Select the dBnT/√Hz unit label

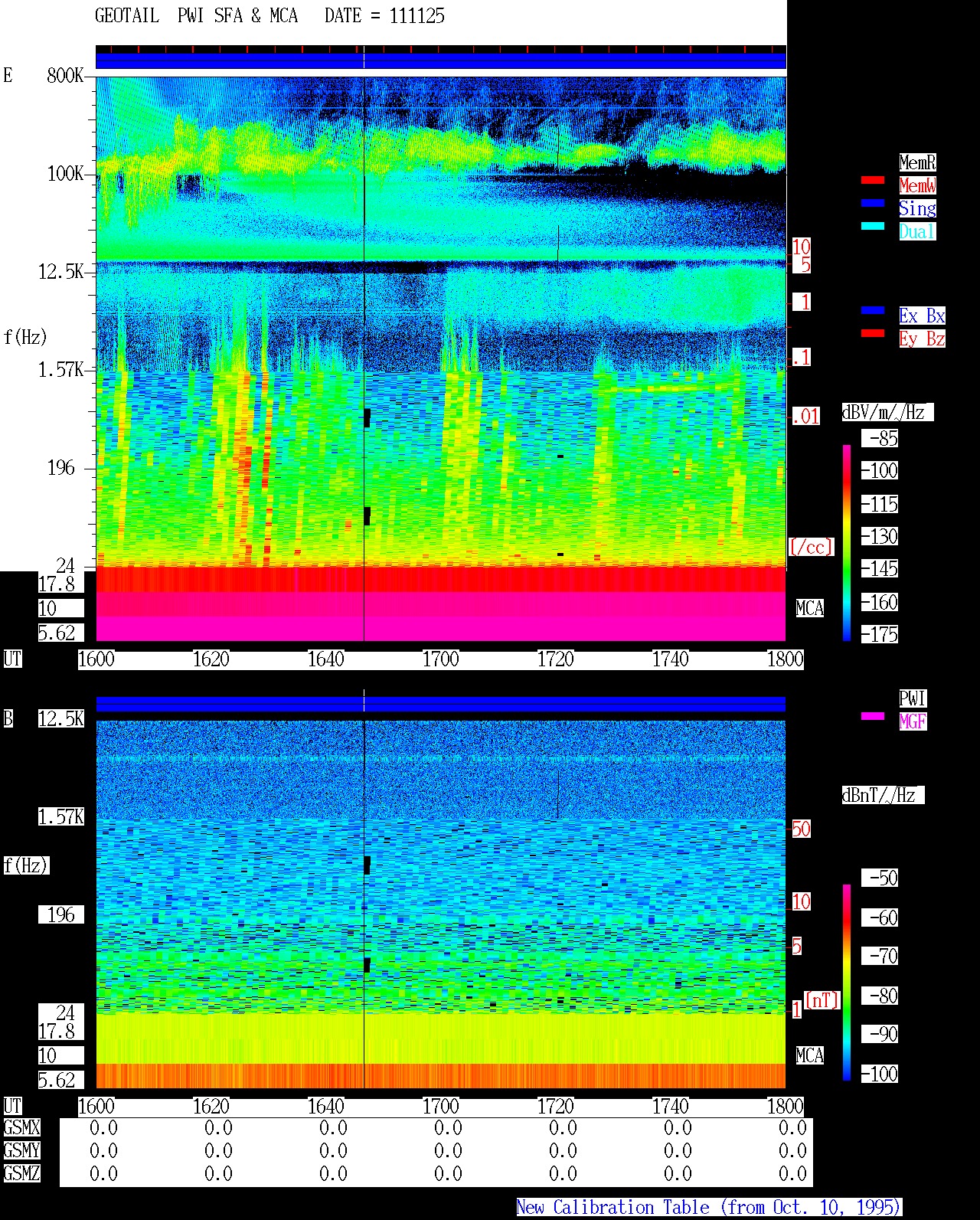(x=883, y=795)
